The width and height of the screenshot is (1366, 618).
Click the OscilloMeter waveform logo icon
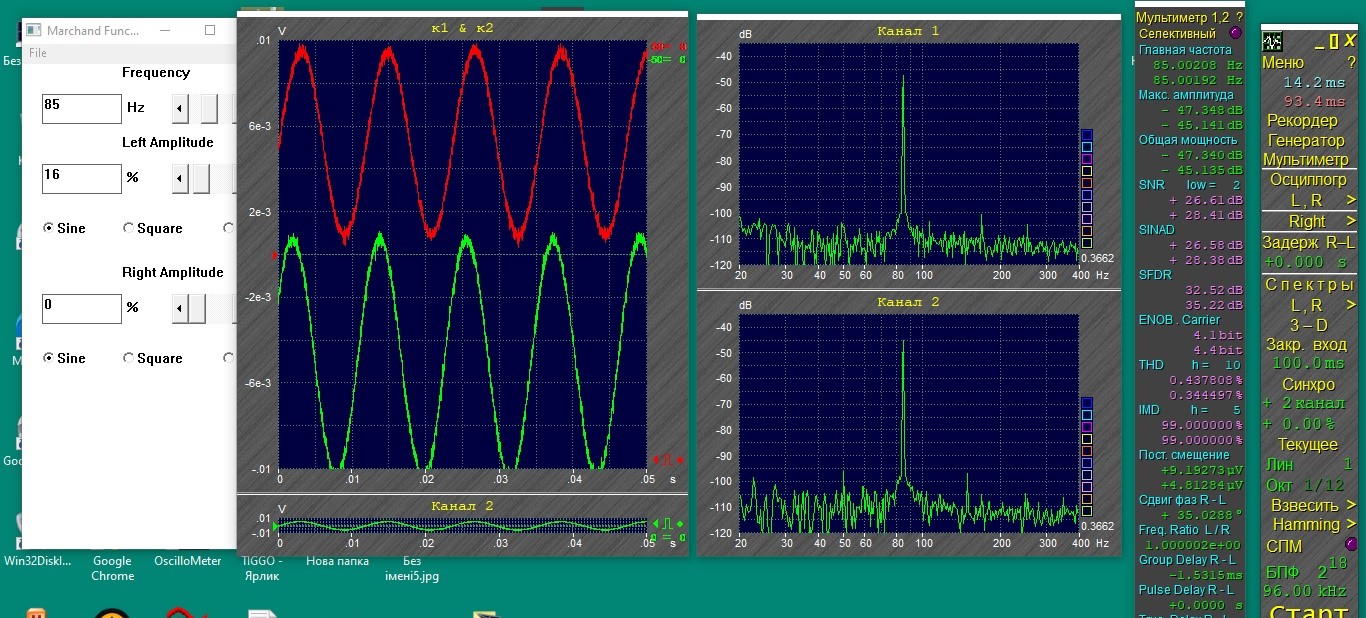[1273, 41]
